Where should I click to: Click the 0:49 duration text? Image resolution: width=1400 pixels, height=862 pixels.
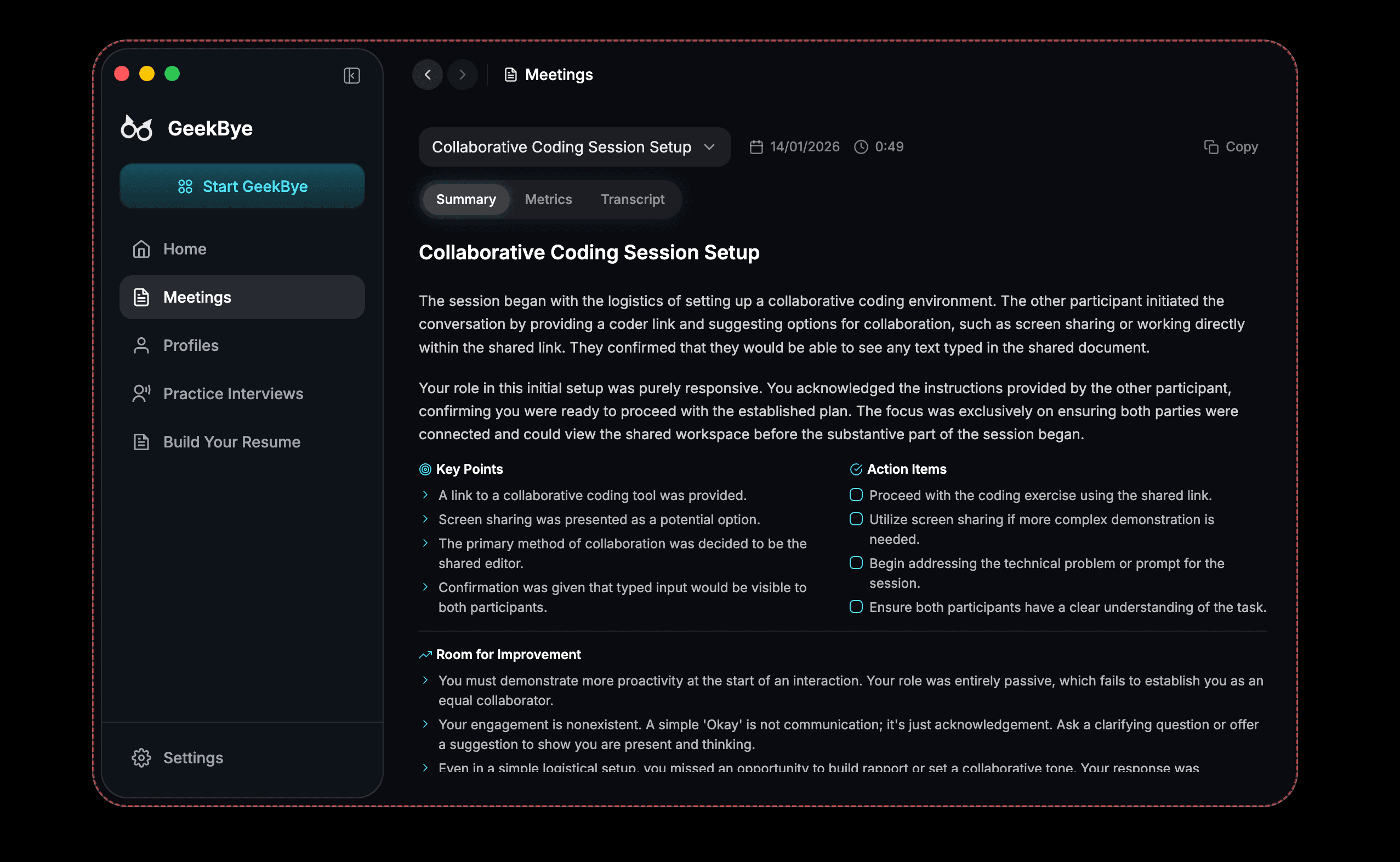click(x=889, y=147)
